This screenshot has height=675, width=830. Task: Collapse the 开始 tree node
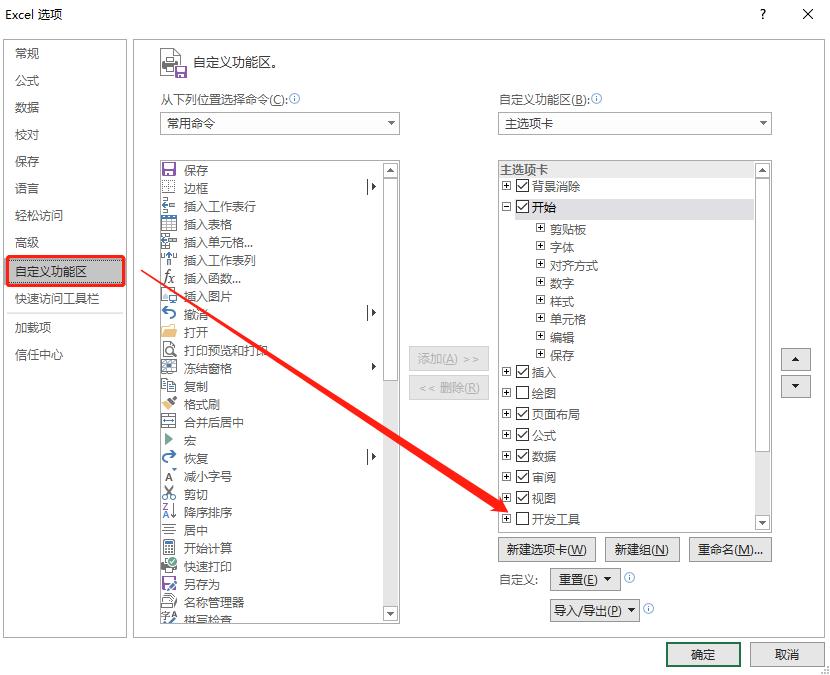point(507,208)
